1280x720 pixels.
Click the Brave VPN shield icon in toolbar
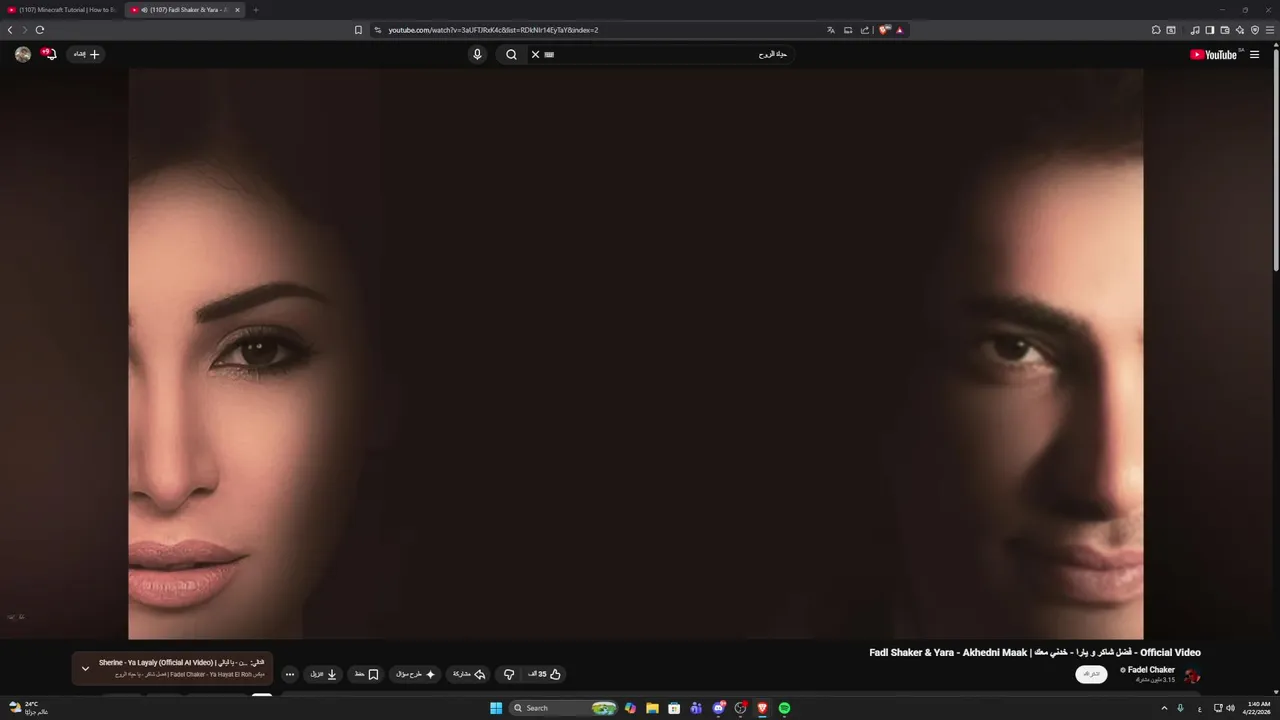tap(1255, 30)
